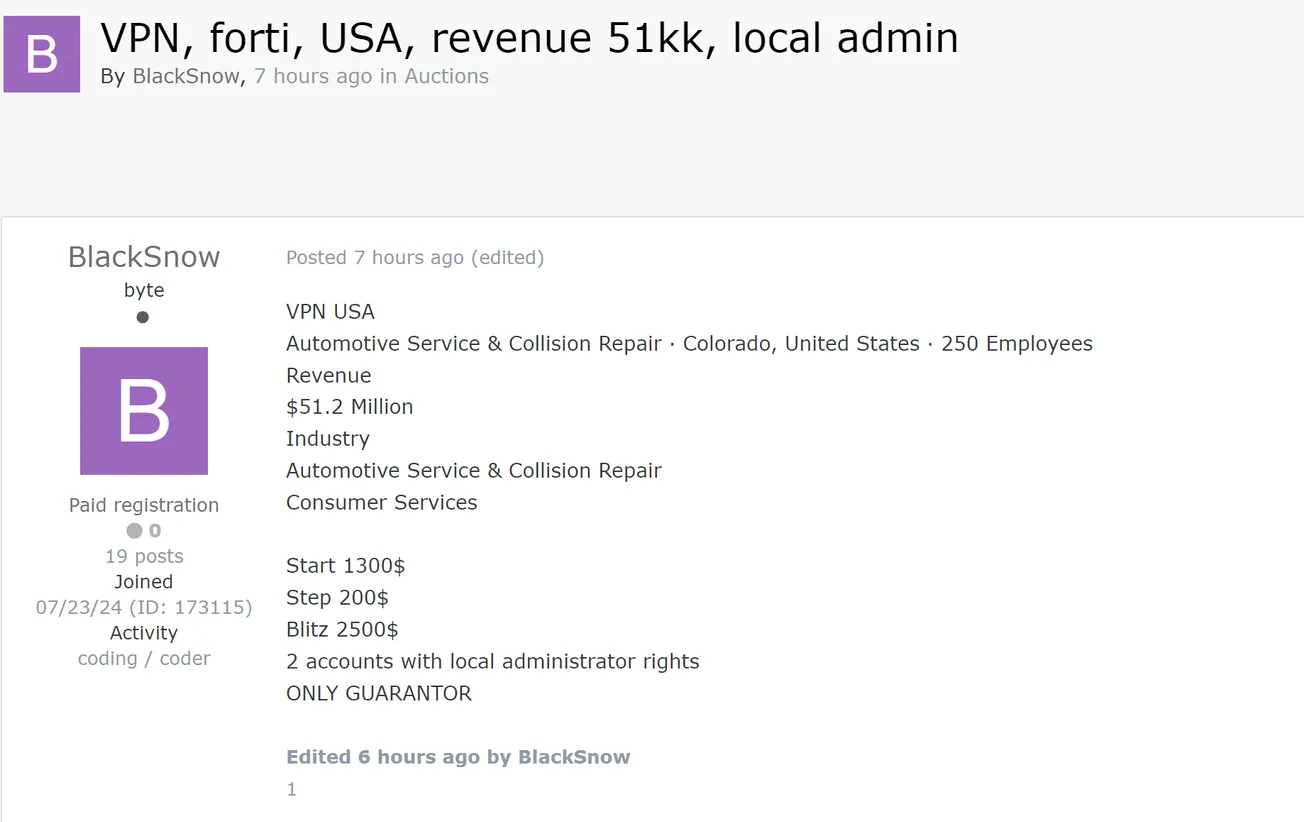Image resolution: width=1304 pixels, height=822 pixels.
Task: Open the large BlackSnow profile avatar
Action: [x=144, y=411]
